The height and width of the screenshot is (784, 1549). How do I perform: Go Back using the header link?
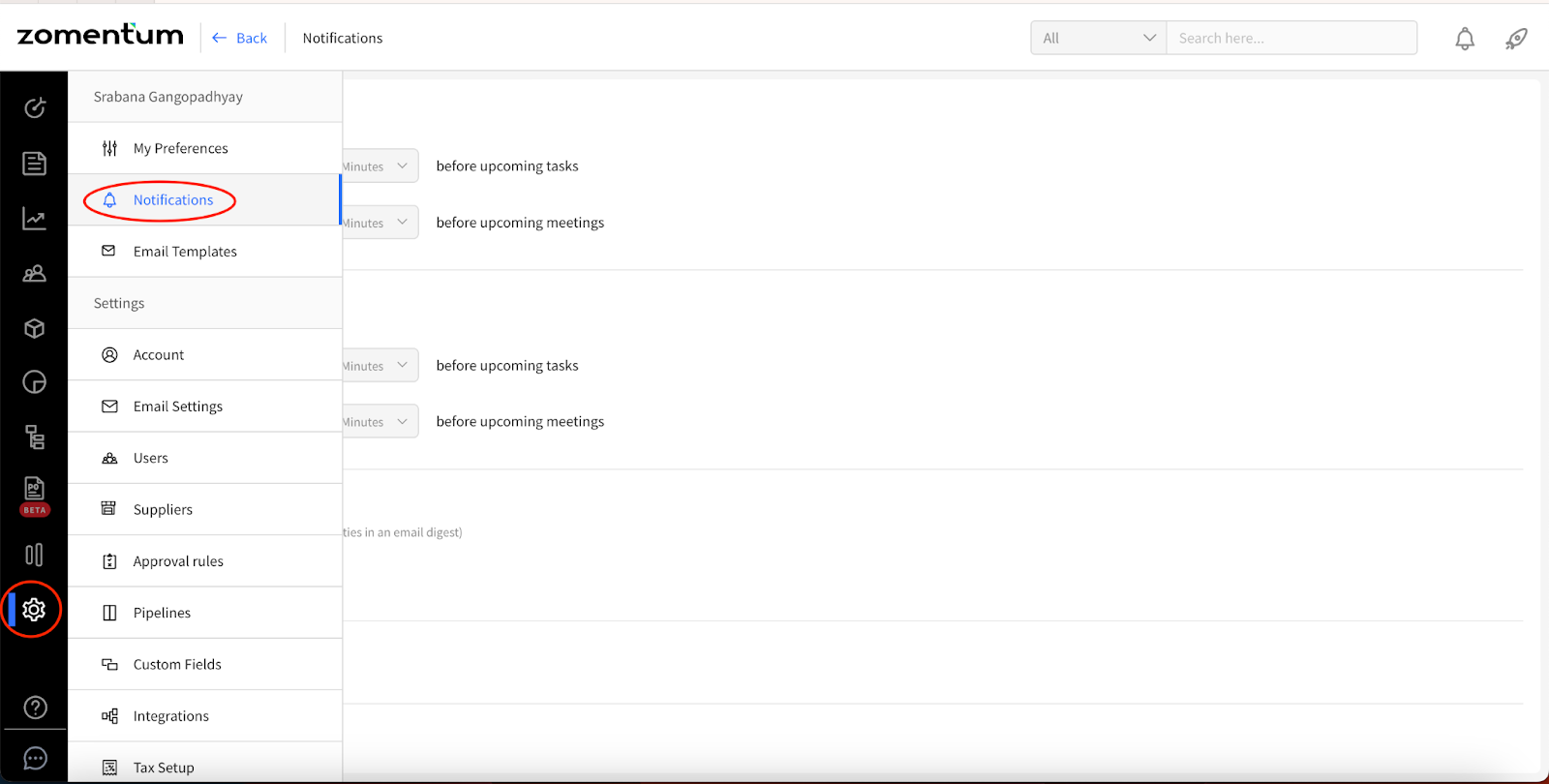pos(239,38)
